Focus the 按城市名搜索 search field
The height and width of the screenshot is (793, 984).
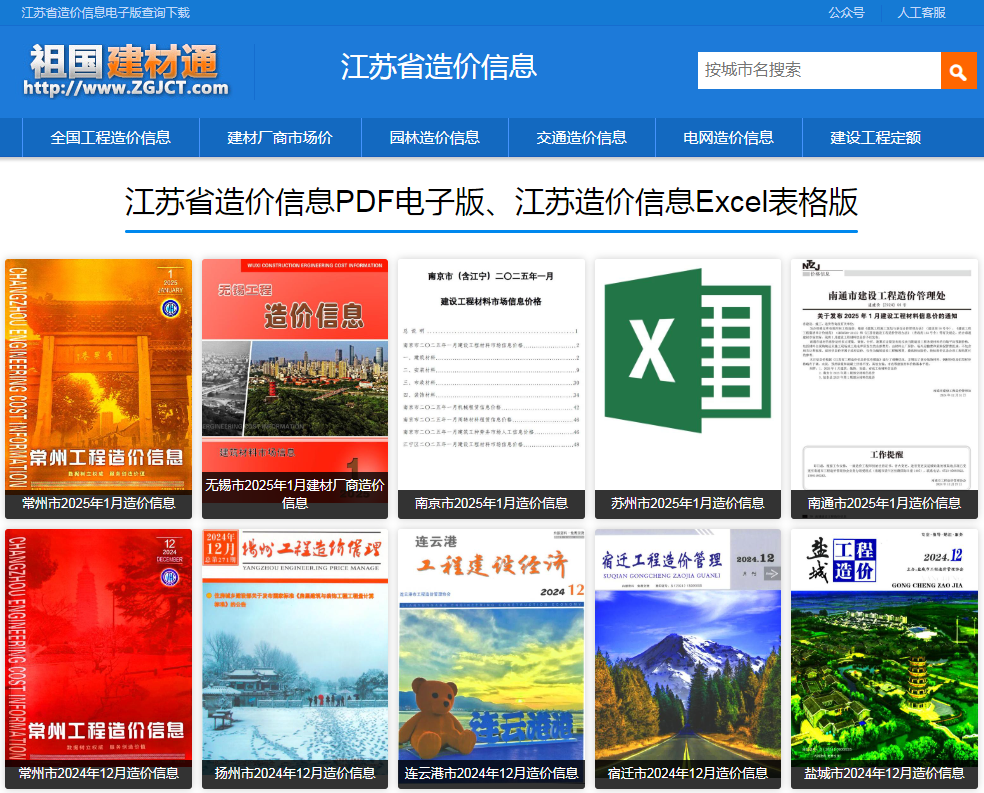(x=819, y=70)
